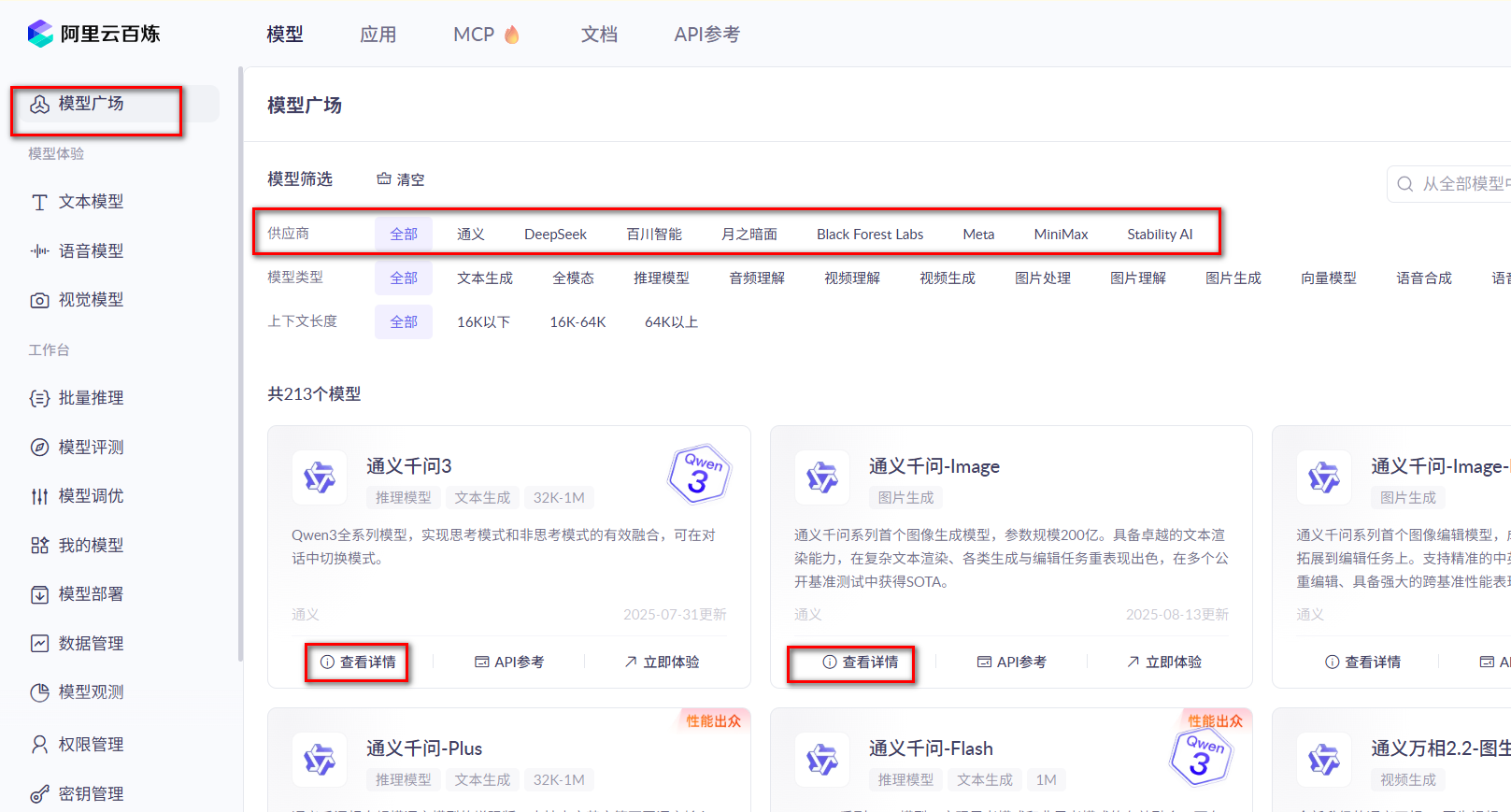Filter suppliers by MiniMax
Viewport: 1511px width, 812px height.
coord(1061,234)
